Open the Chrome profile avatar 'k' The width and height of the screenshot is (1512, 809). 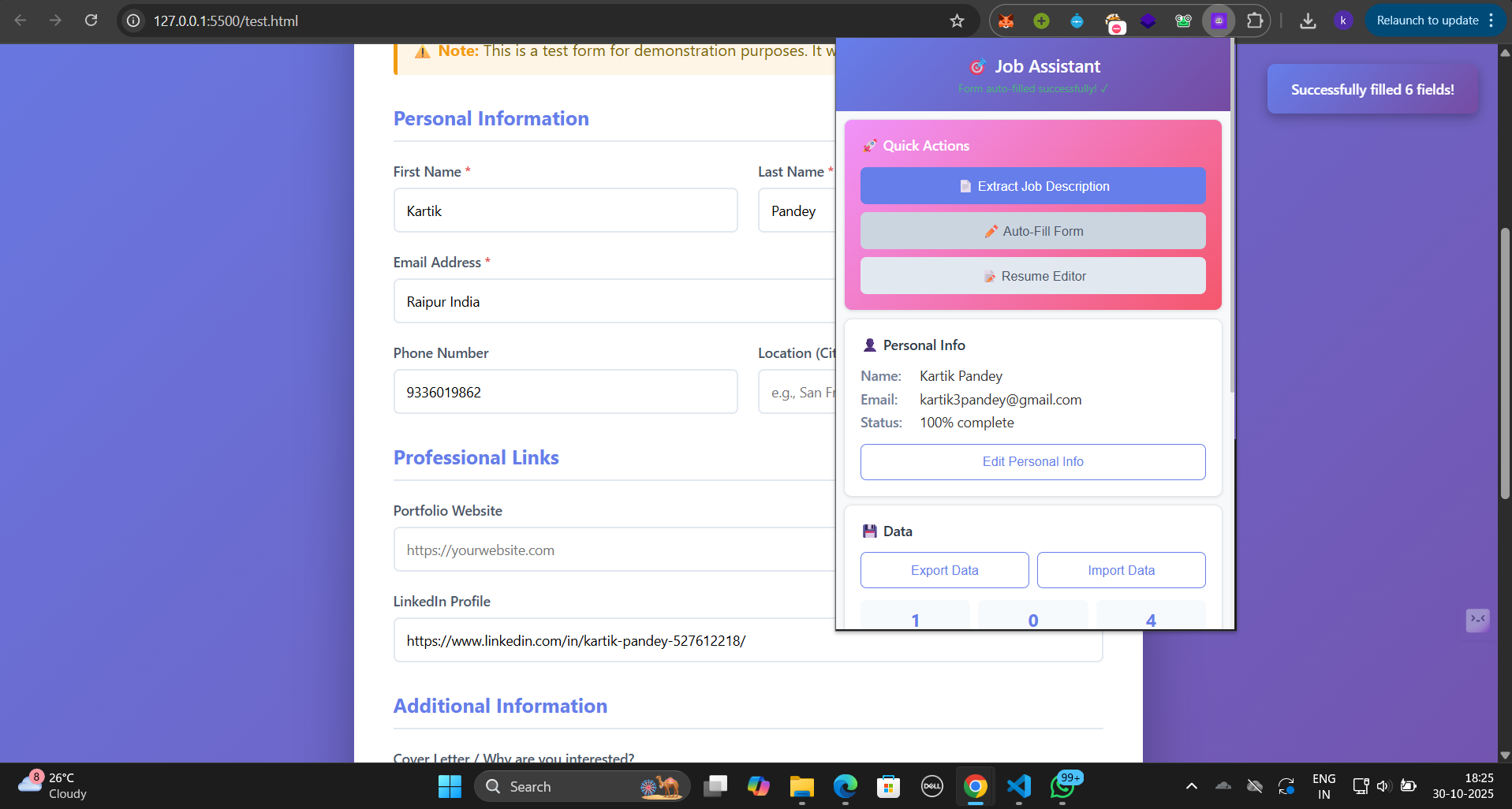click(x=1342, y=21)
